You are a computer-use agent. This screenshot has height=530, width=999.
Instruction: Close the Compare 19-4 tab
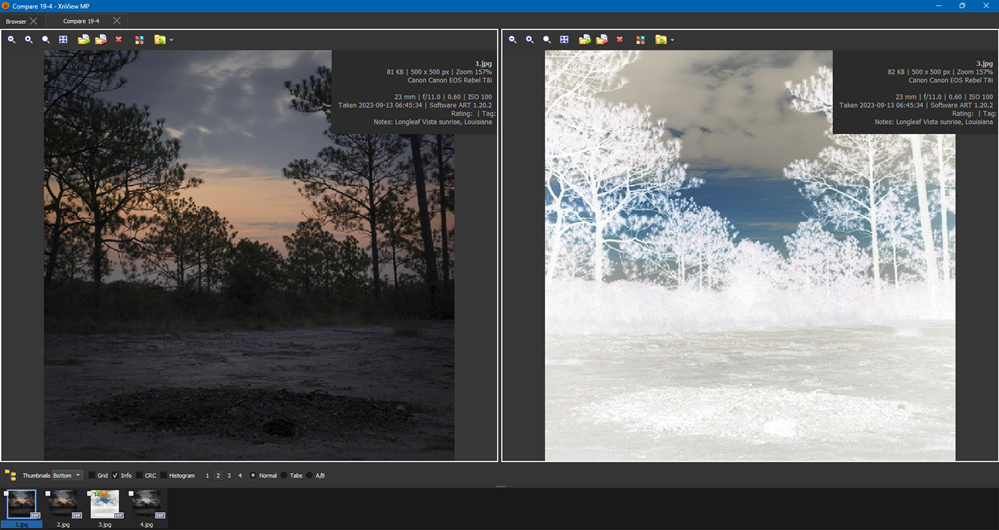pyautogui.click(x=116, y=20)
